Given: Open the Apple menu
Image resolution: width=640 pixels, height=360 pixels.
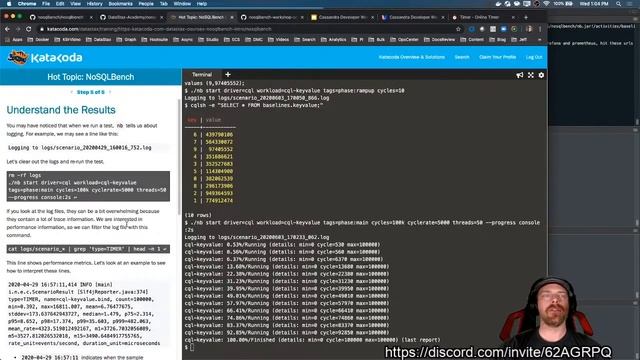Looking at the screenshot, I should tap(9, 4).
